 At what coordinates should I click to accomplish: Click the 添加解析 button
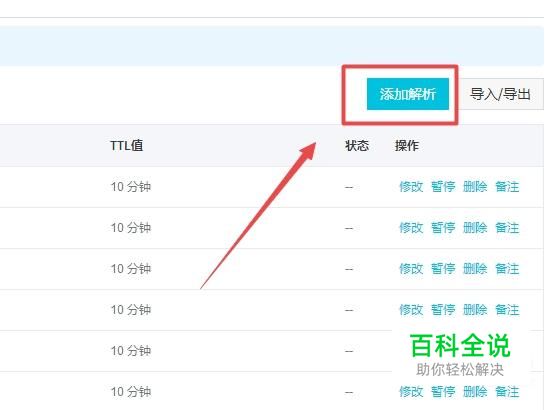[408, 94]
